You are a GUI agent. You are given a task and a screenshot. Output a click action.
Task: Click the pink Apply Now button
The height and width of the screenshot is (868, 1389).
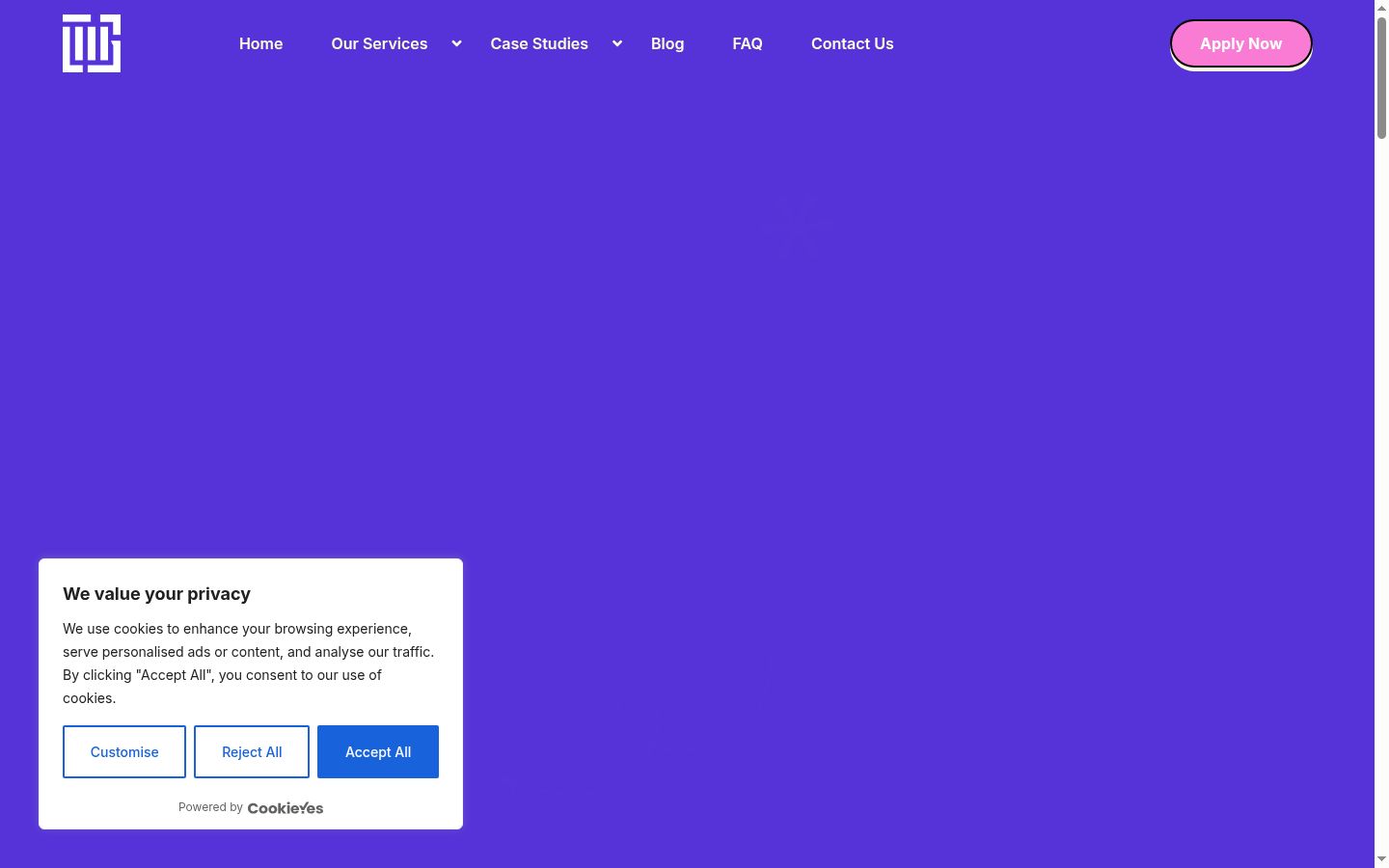point(1241,43)
